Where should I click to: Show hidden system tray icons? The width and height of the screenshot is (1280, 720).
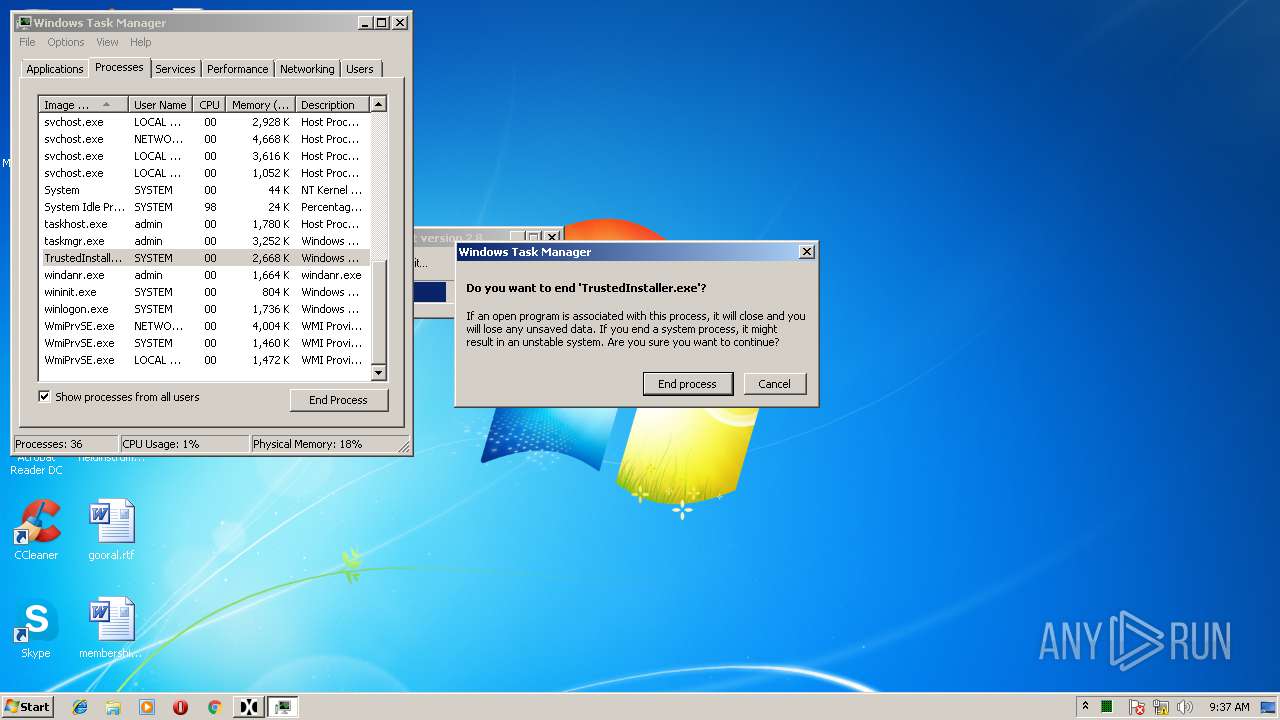[x=1085, y=706]
